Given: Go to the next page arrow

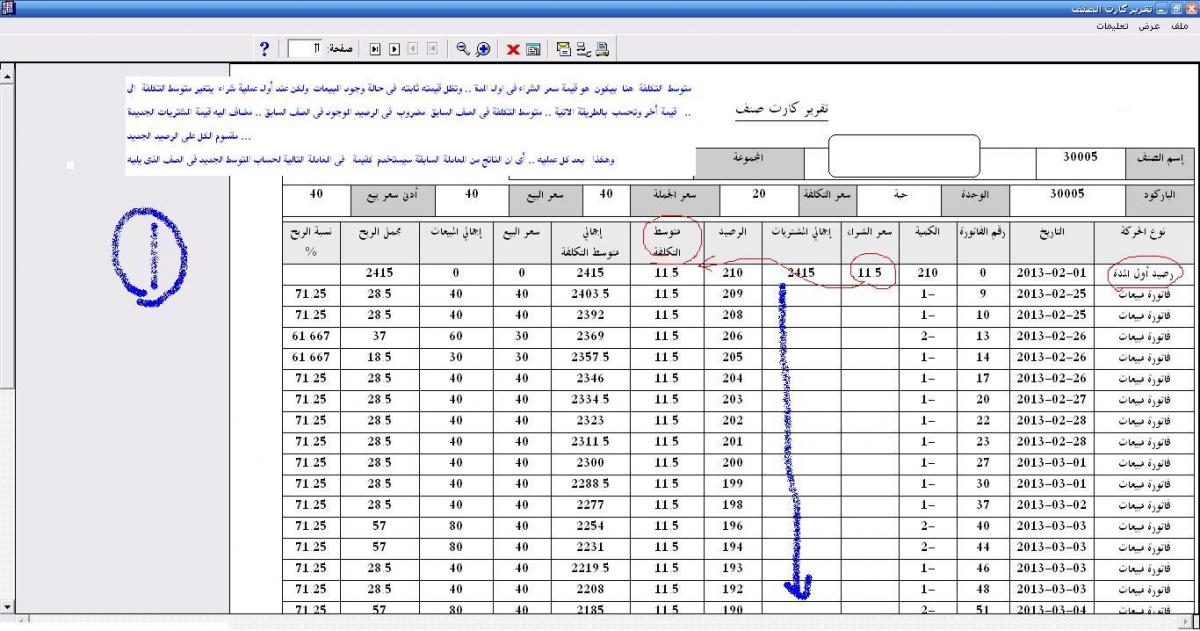Looking at the screenshot, I should tap(394, 48).
